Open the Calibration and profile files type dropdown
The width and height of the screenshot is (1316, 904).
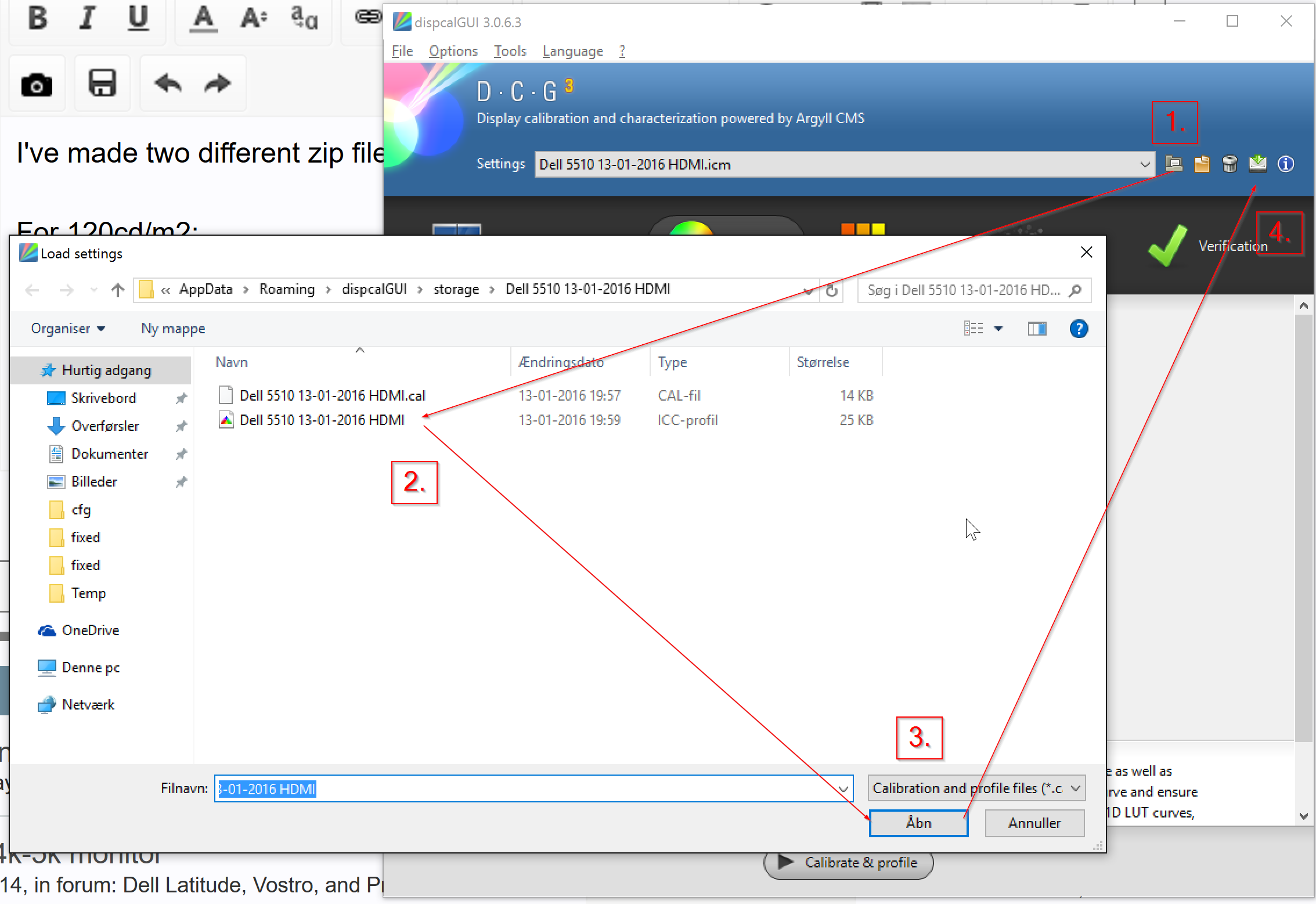976,788
